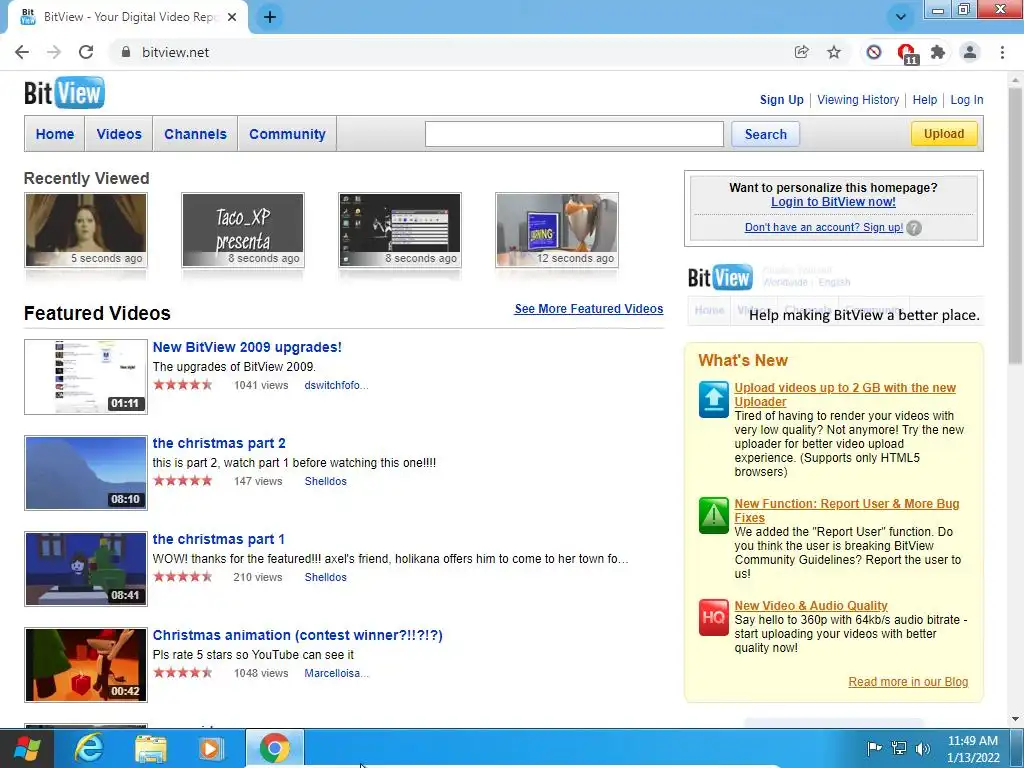The height and width of the screenshot is (768, 1024).
Task: Click the help question mark icon
Action: coord(914,228)
